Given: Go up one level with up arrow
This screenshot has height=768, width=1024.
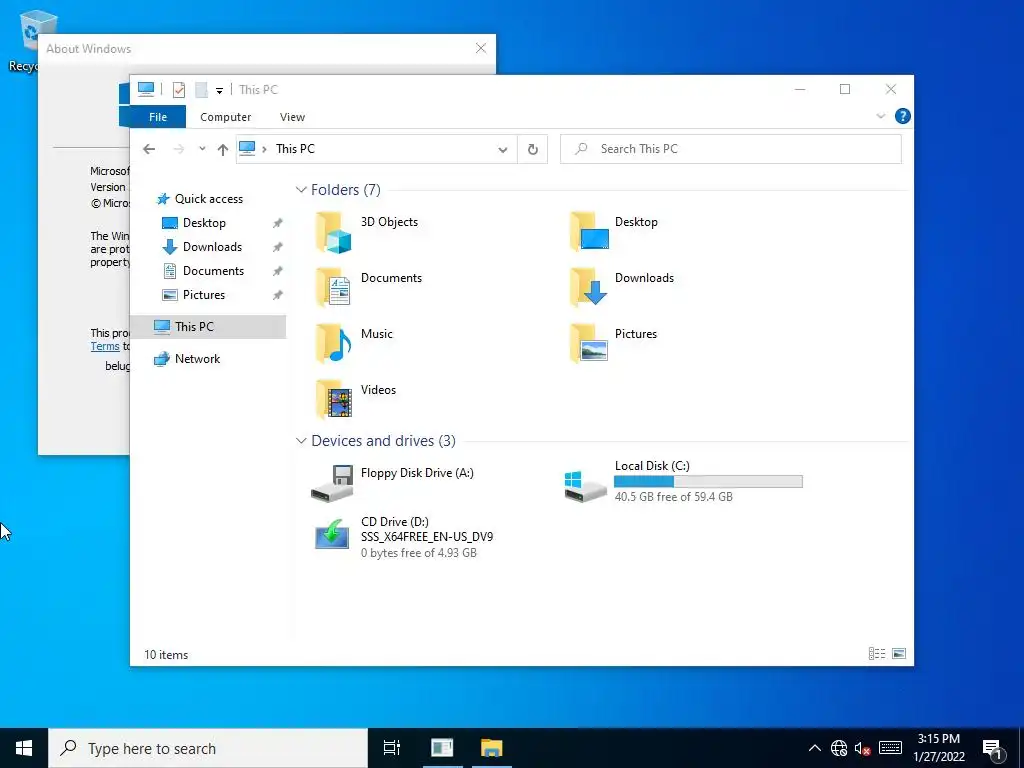Looking at the screenshot, I should pos(223,150).
